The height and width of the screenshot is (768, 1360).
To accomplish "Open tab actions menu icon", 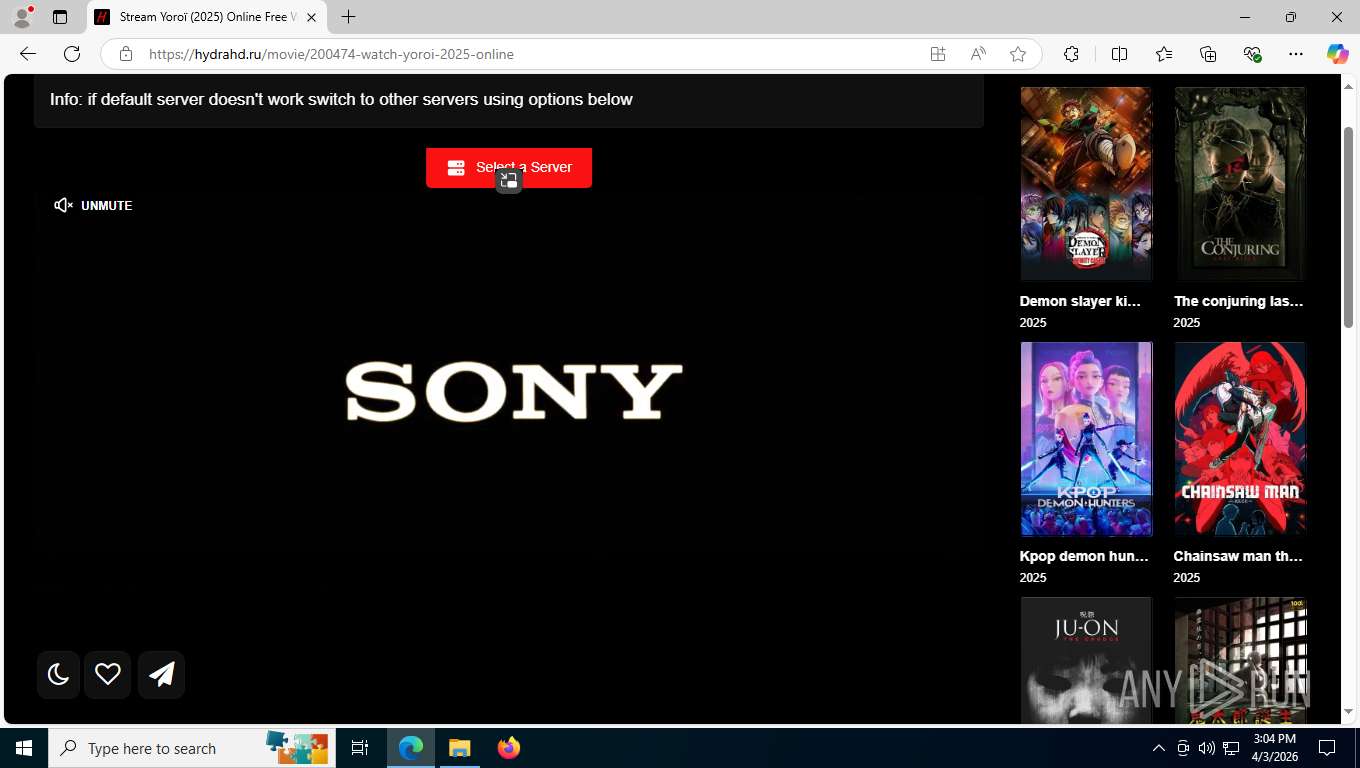I will click(60, 17).
